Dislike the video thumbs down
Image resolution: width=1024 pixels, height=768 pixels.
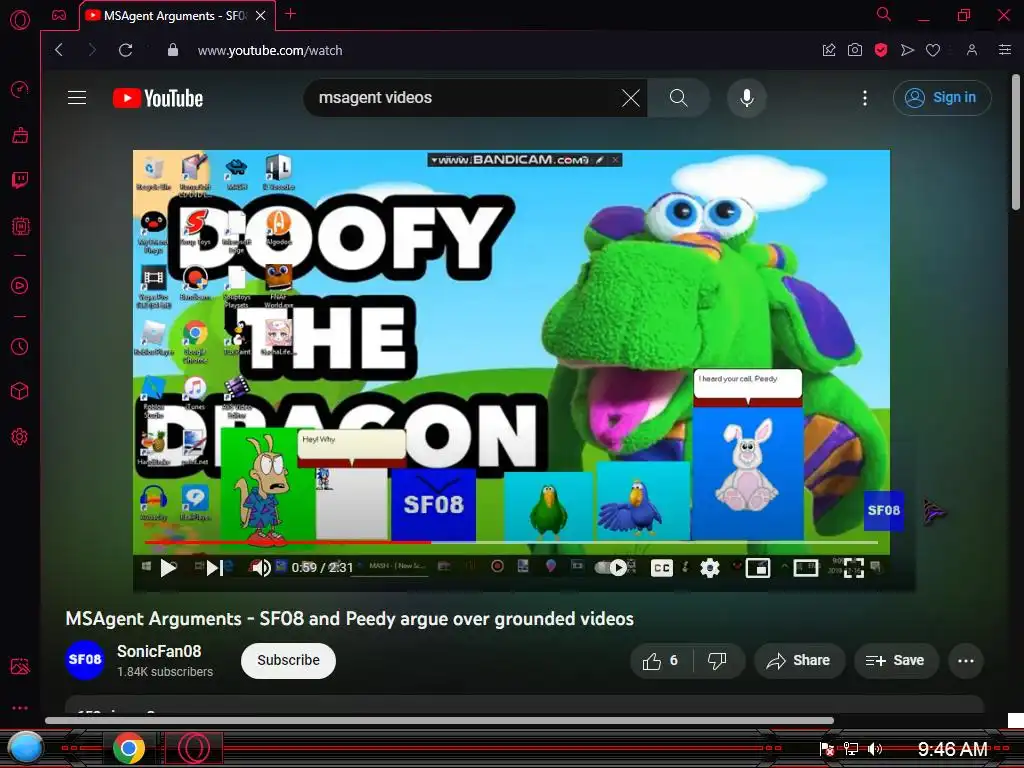(x=717, y=661)
